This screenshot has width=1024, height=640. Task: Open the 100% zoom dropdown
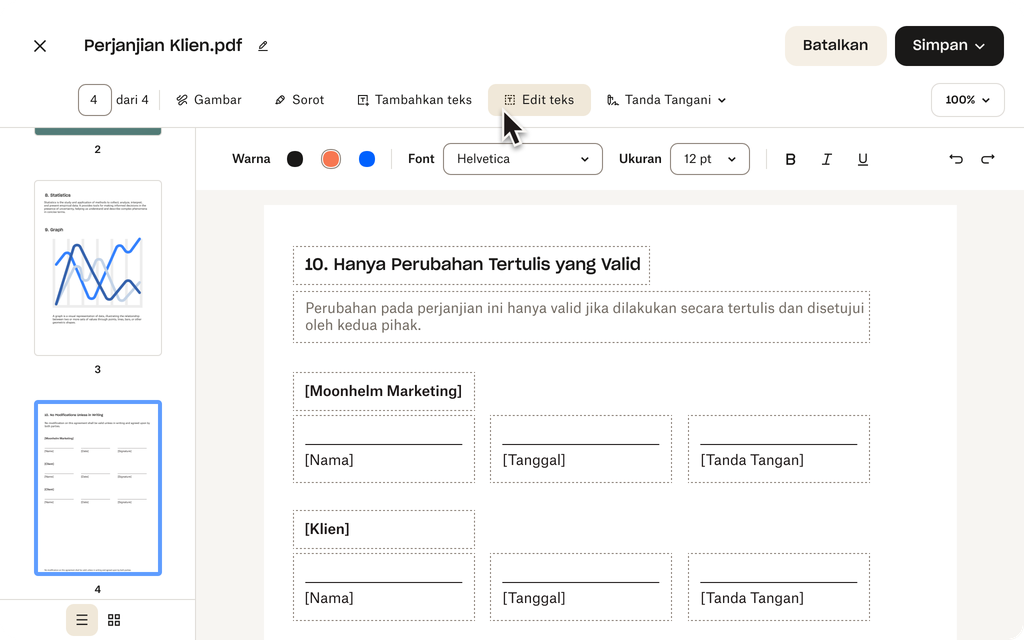pyautogui.click(x=967, y=100)
